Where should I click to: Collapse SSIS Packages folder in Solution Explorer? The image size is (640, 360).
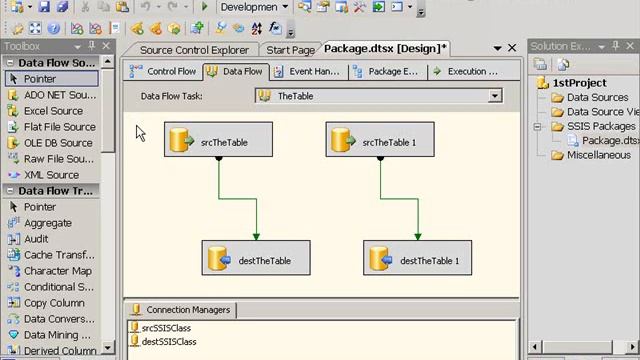[537, 127]
